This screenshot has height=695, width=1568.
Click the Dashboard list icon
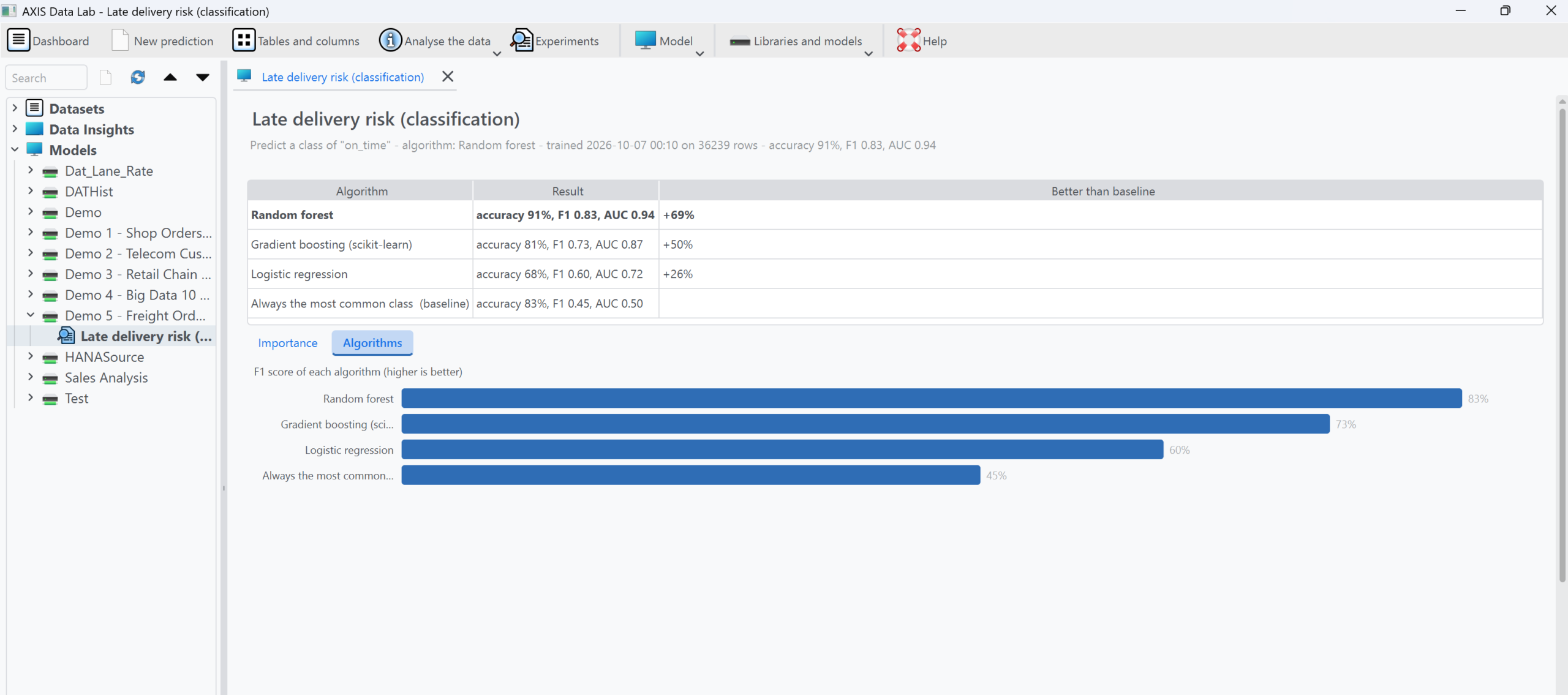tap(18, 40)
